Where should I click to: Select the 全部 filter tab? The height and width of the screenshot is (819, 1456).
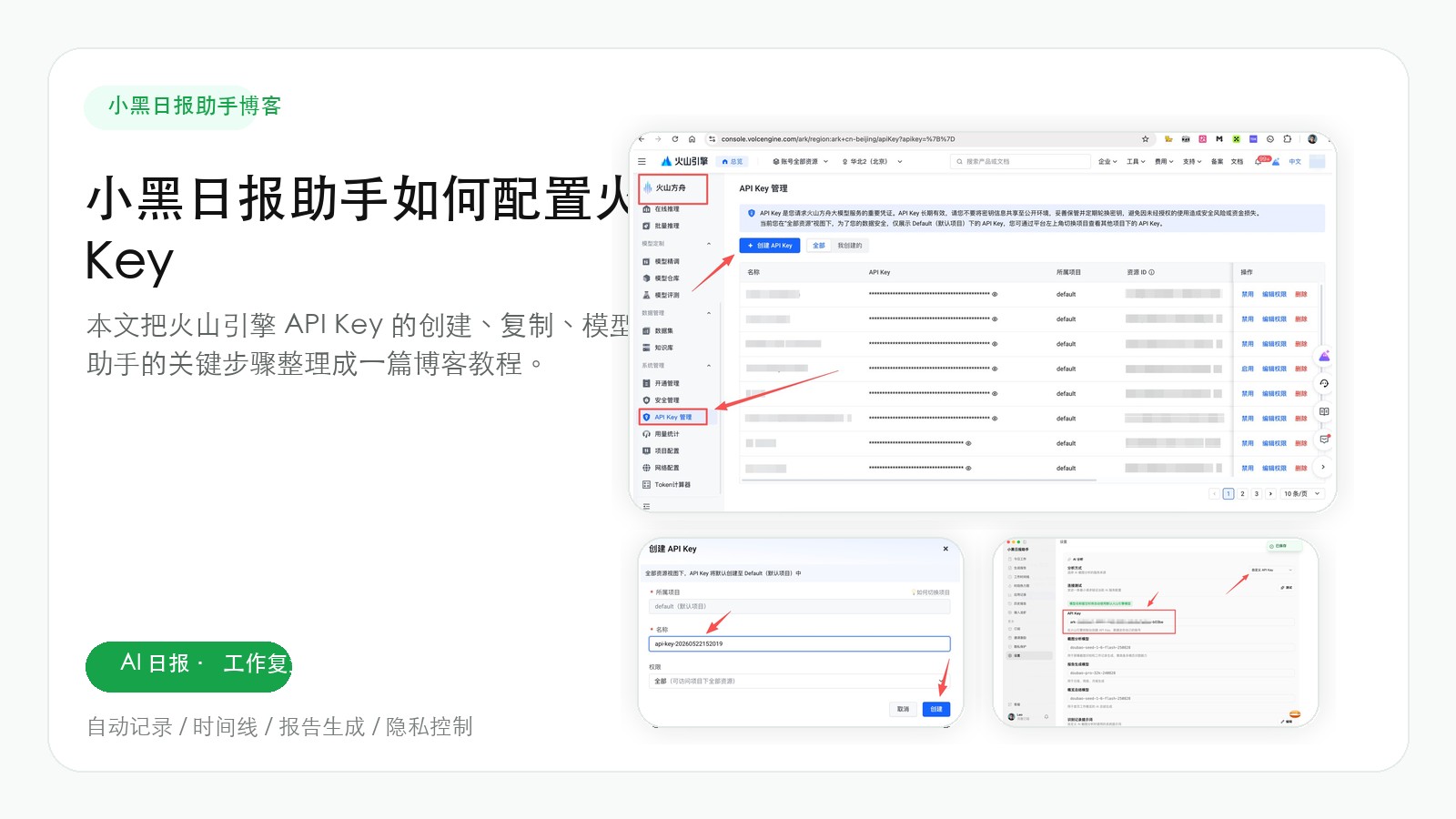click(819, 246)
